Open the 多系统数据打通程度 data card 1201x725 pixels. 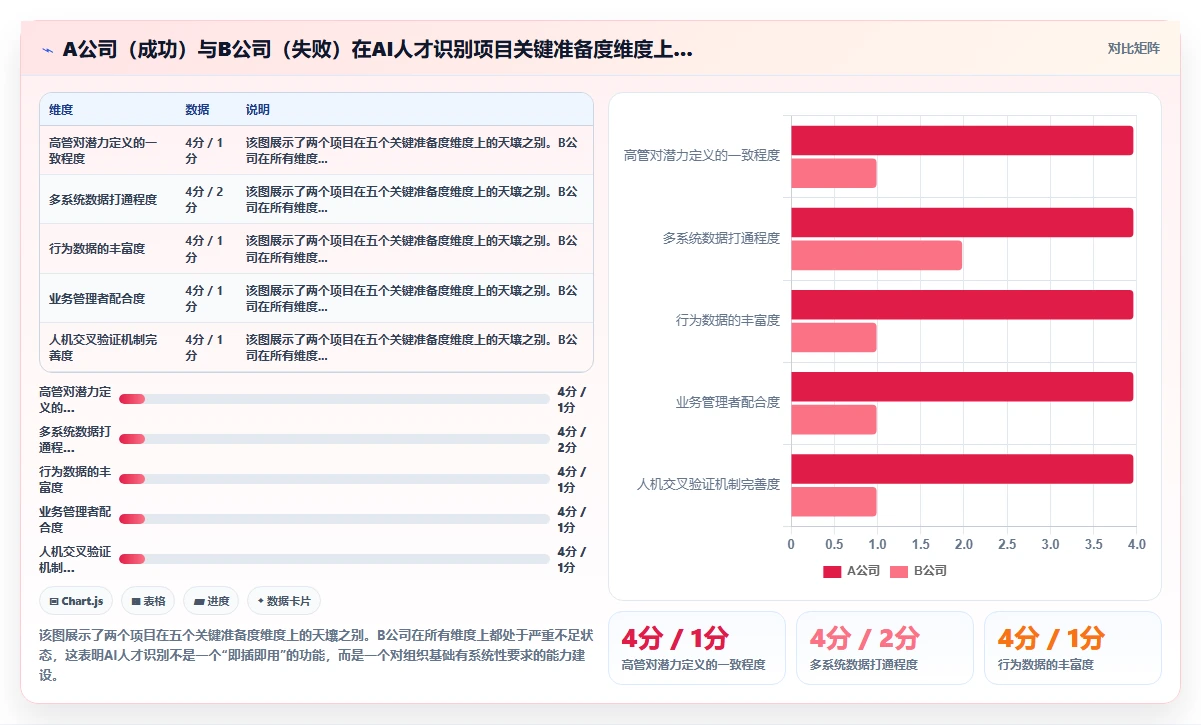point(885,648)
